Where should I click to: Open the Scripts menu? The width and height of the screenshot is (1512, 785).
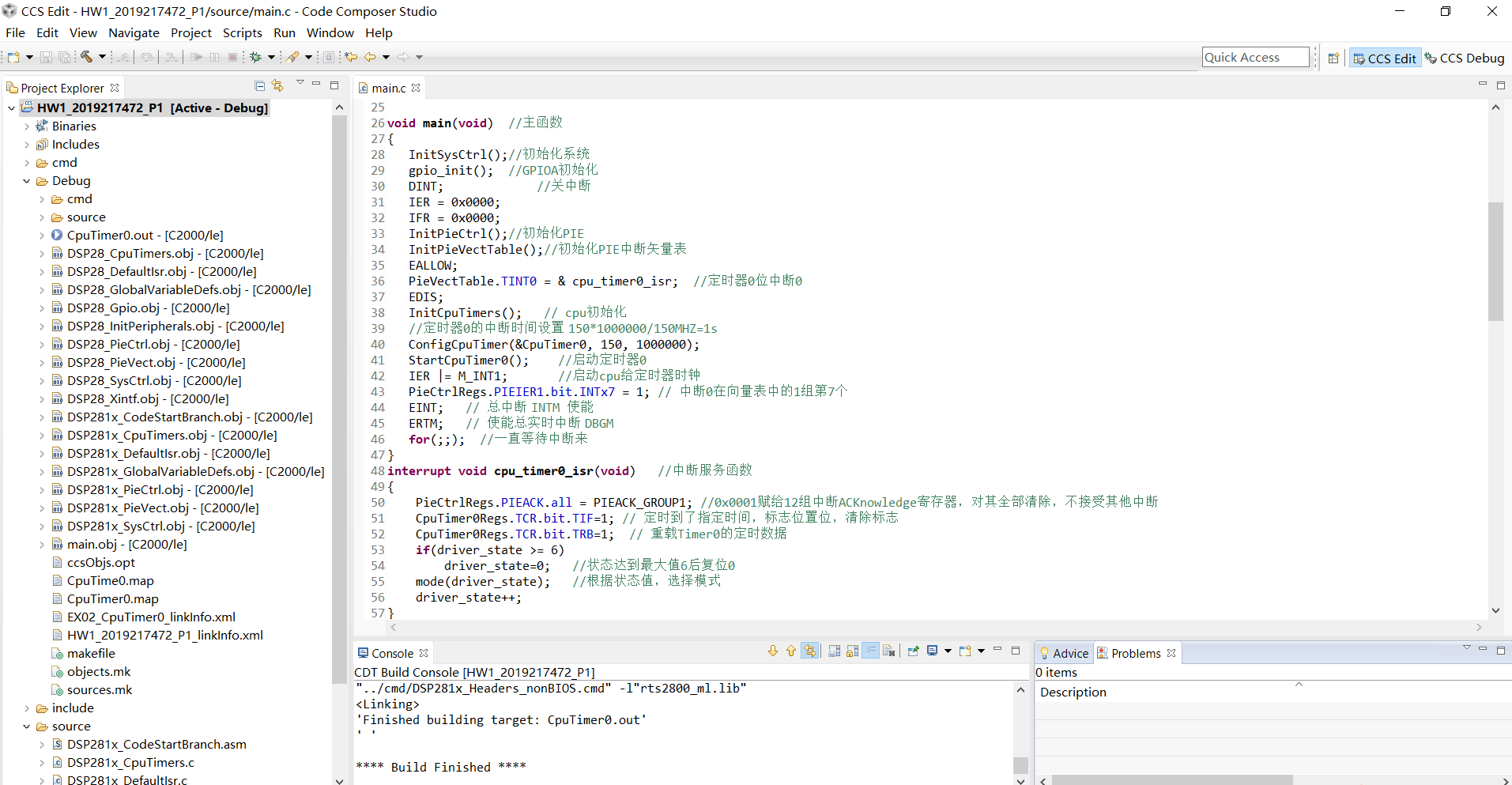(243, 33)
